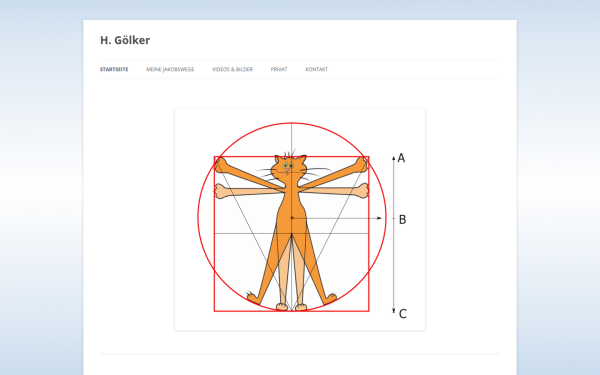Image resolution: width=600 pixels, height=375 pixels.
Task: Open the H. Gölker site title link
Action: click(x=125, y=40)
